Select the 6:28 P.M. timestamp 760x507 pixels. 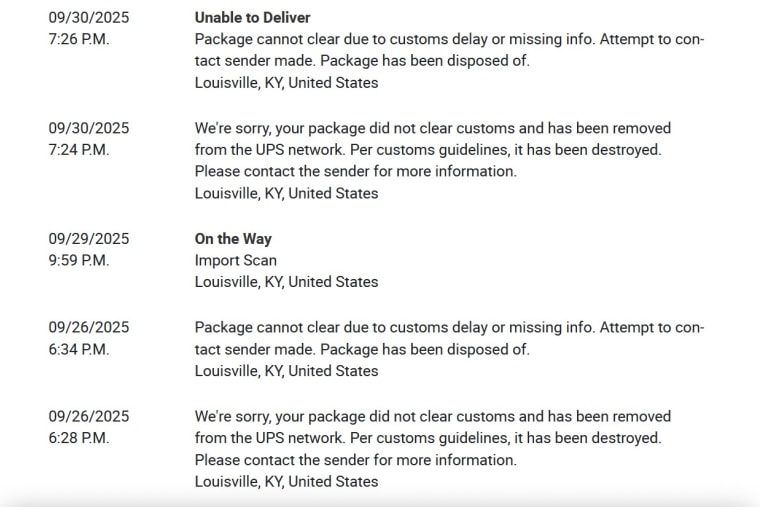[79, 437]
